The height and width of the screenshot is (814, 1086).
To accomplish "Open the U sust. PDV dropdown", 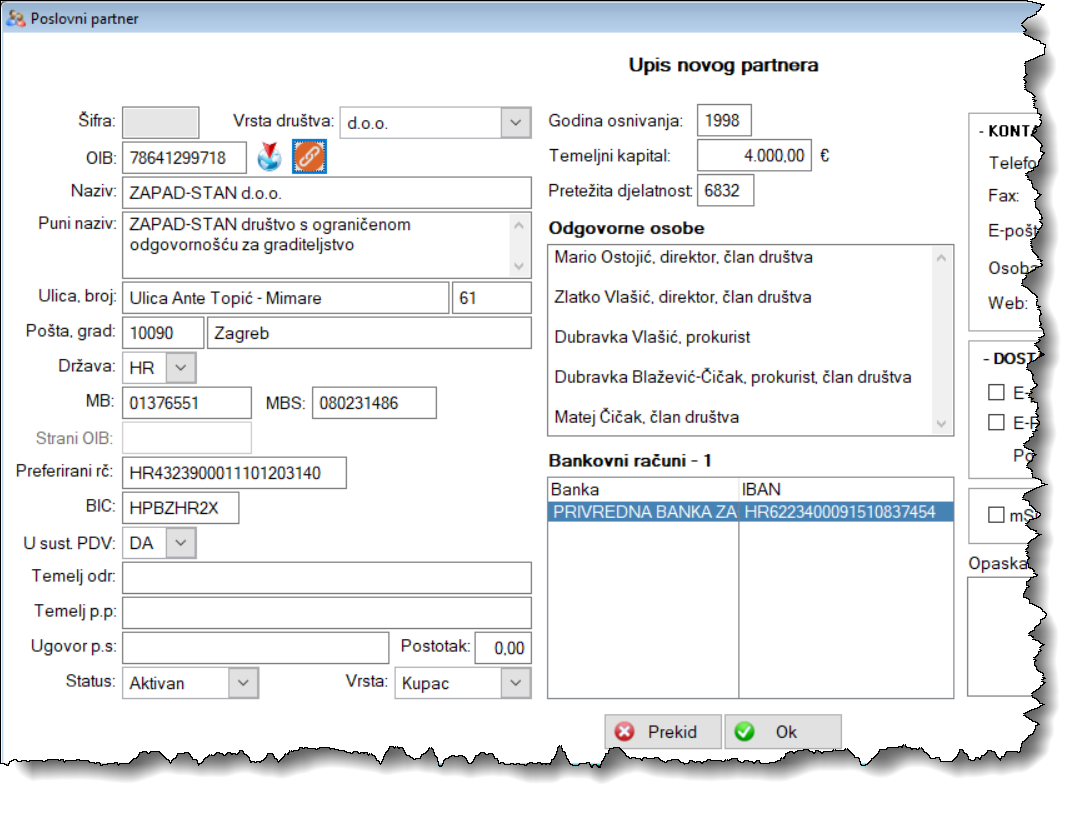I will [181, 543].
